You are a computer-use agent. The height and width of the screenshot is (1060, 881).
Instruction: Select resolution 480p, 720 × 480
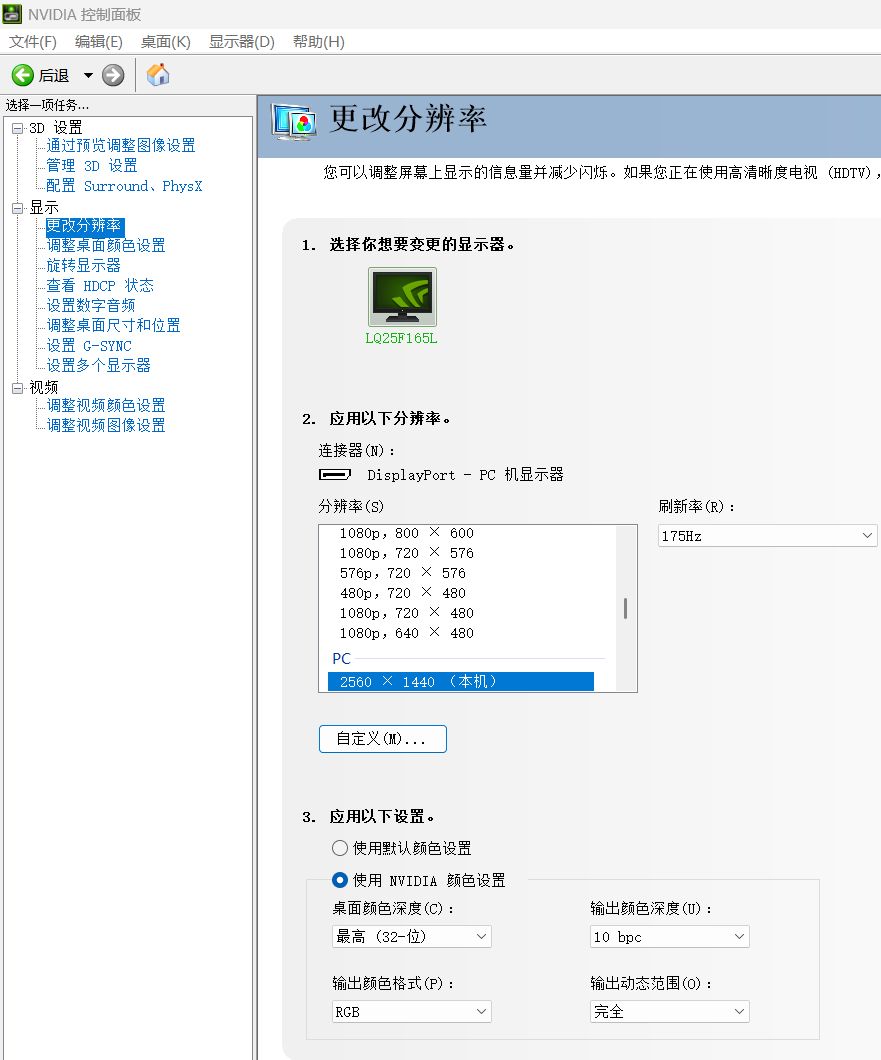402,593
